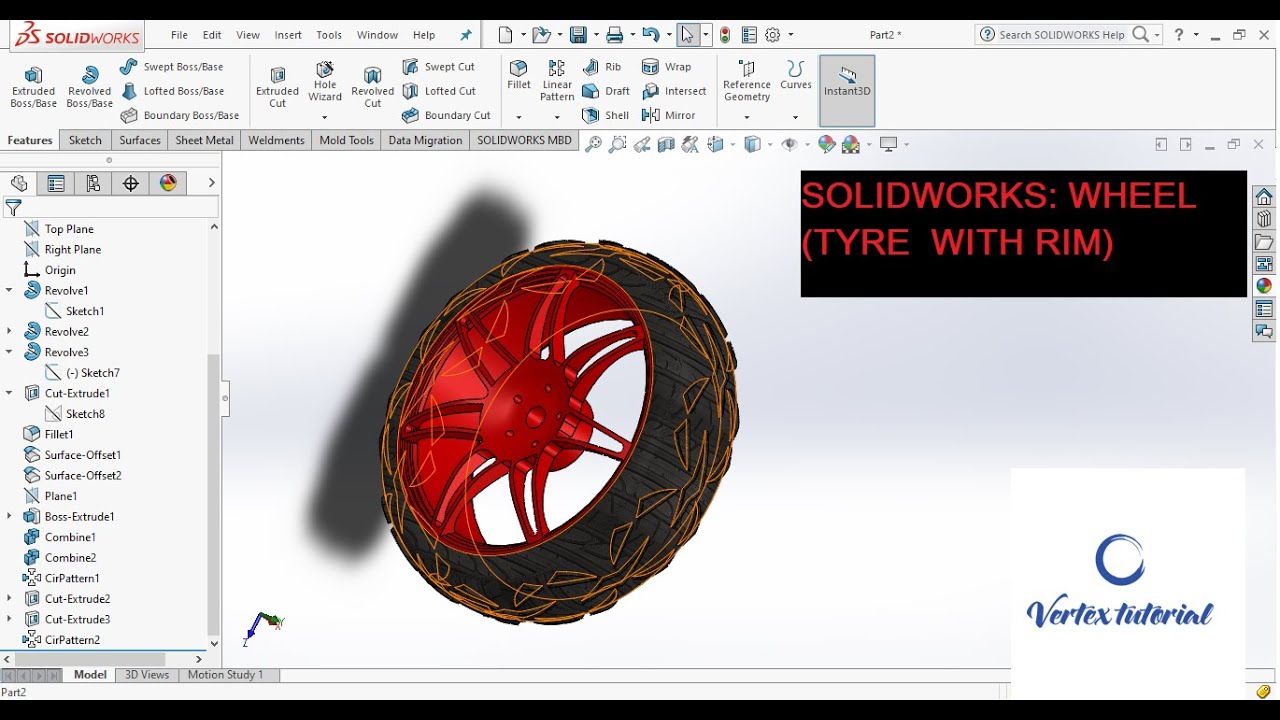The image size is (1280, 720).
Task: Switch to the Sheet Metal tab
Action: [x=204, y=140]
